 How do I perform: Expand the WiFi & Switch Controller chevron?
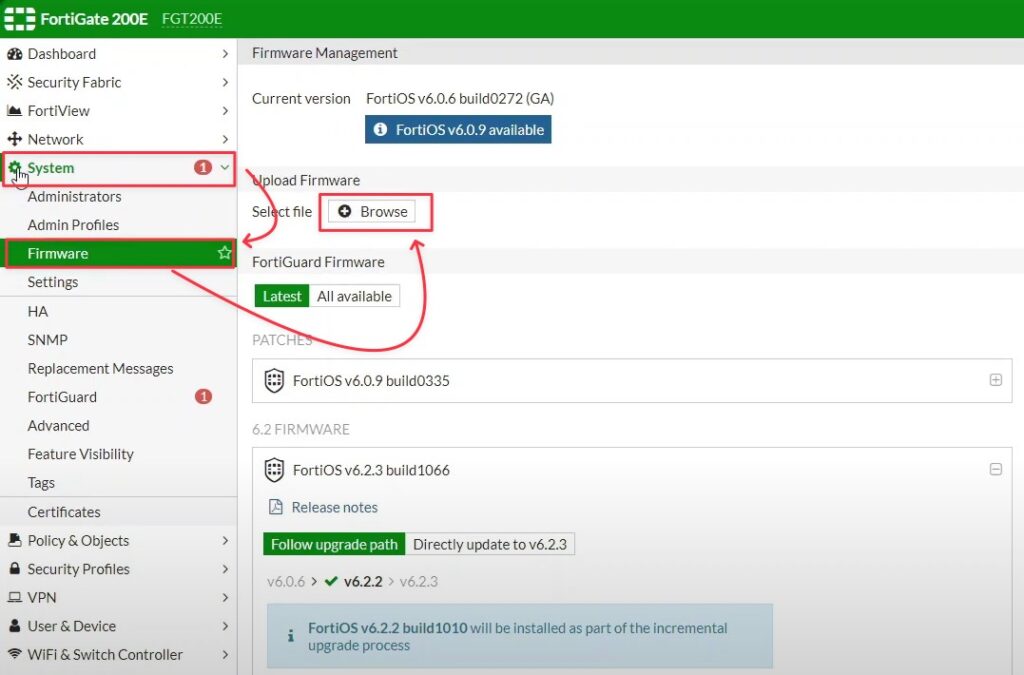point(225,654)
